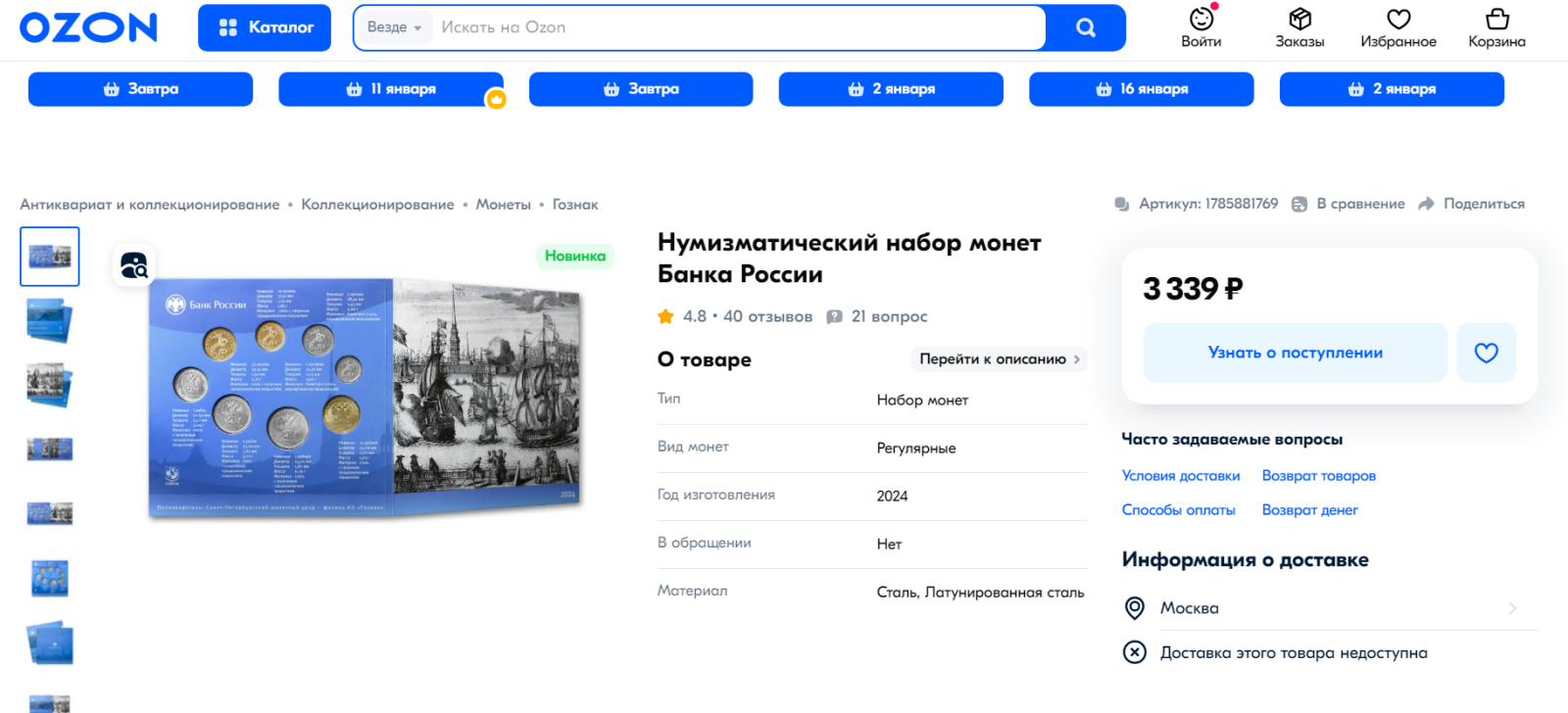
Task: Select the fifth product thumbnail
Action: pyautogui.click(x=50, y=513)
